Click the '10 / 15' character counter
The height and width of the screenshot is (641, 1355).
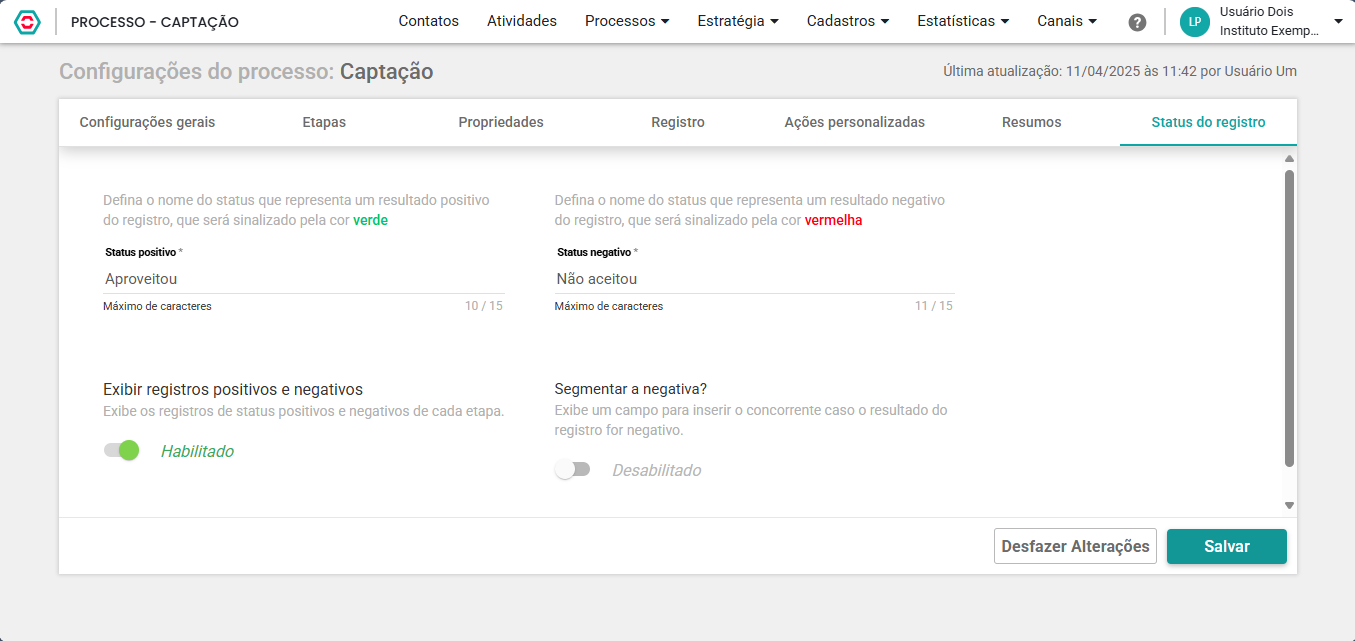484,306
